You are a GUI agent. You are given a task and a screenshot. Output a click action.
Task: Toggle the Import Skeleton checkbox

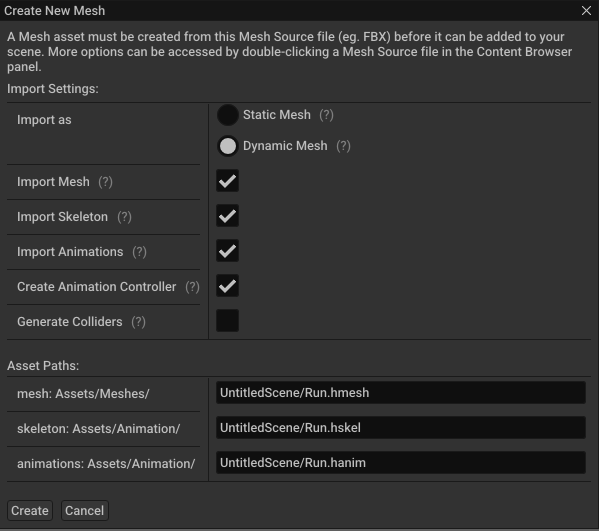228,216
